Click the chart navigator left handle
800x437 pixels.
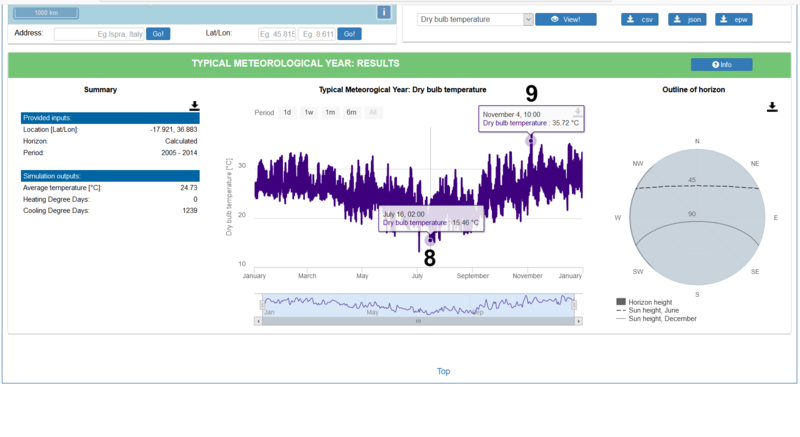[262, 305]
